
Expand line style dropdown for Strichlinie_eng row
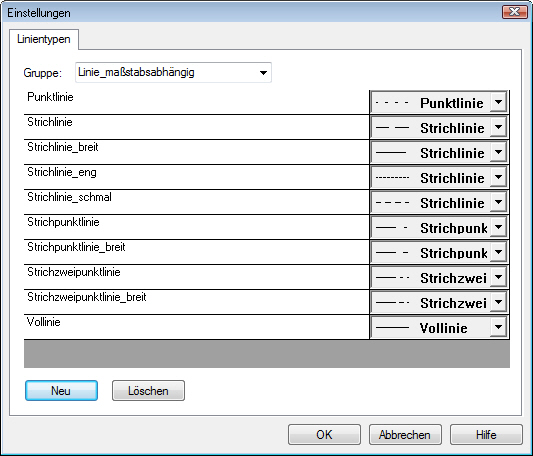[x=498, y=177]
